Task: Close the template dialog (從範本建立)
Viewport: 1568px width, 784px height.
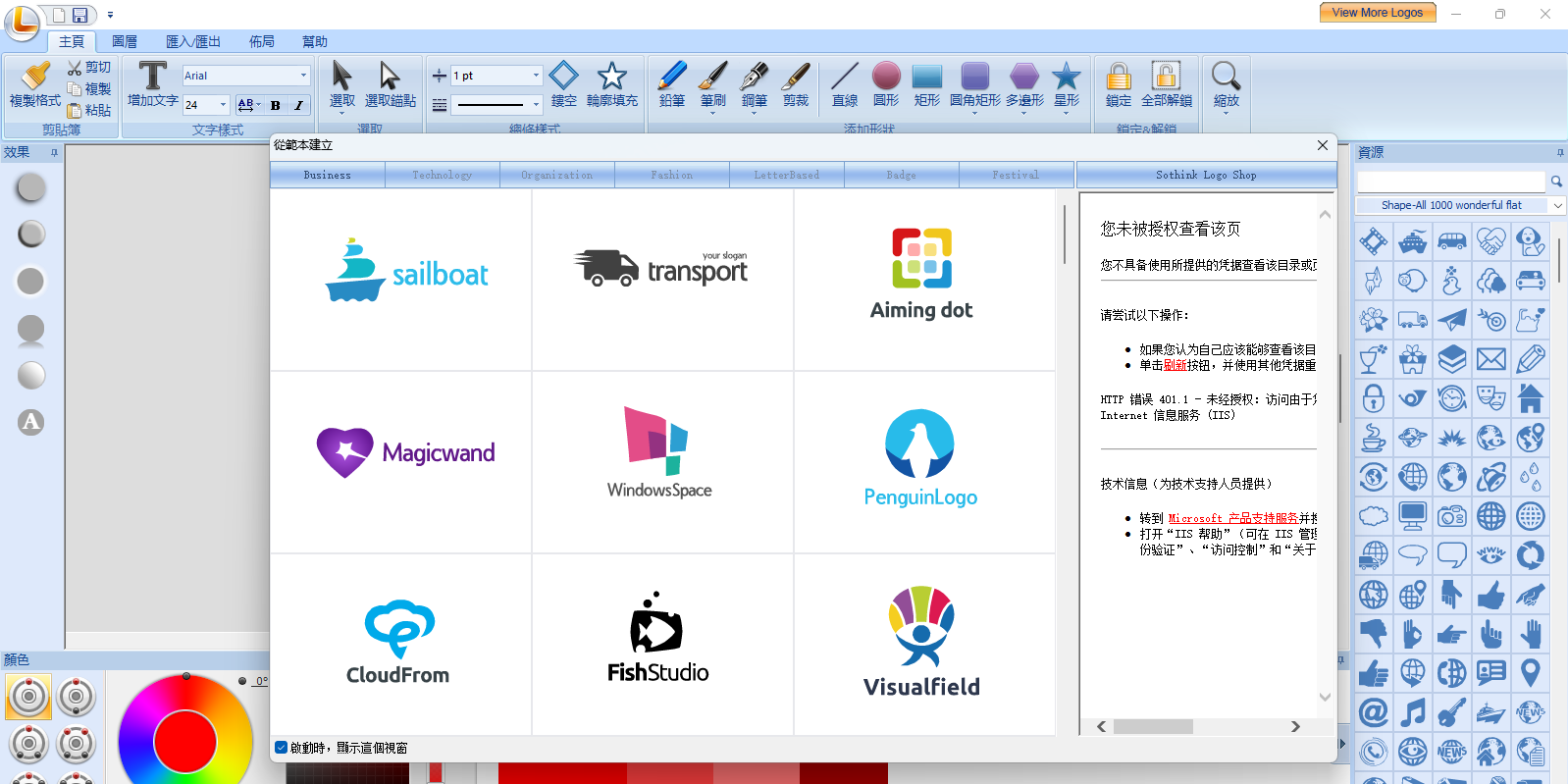Action: point(1323,145)
